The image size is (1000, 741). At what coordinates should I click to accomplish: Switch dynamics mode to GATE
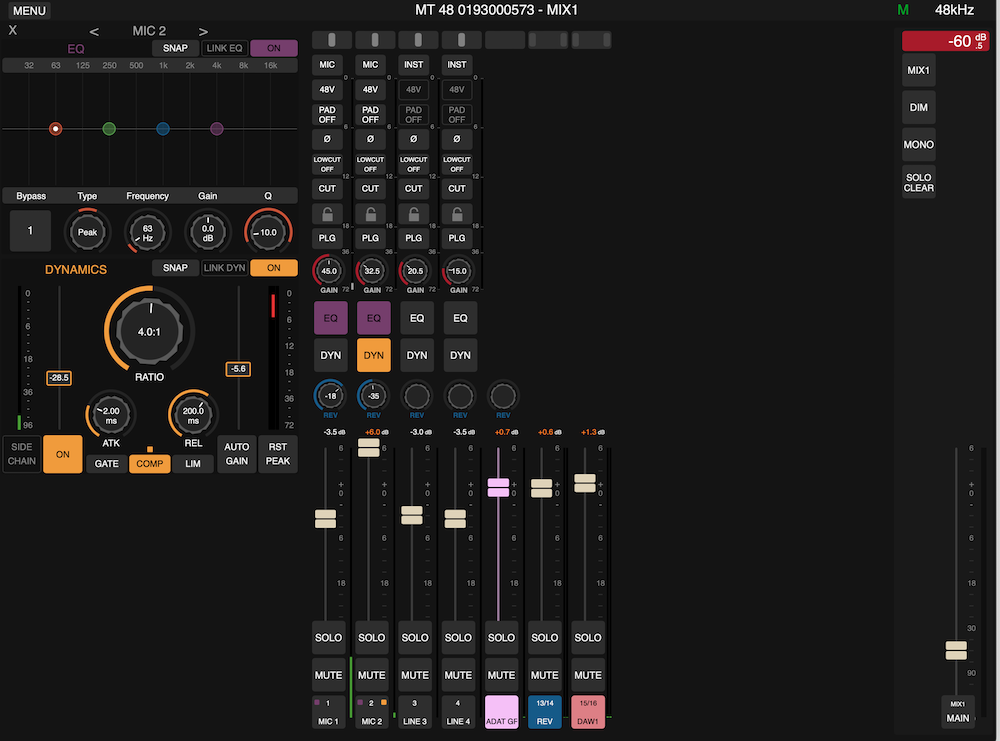107,464
